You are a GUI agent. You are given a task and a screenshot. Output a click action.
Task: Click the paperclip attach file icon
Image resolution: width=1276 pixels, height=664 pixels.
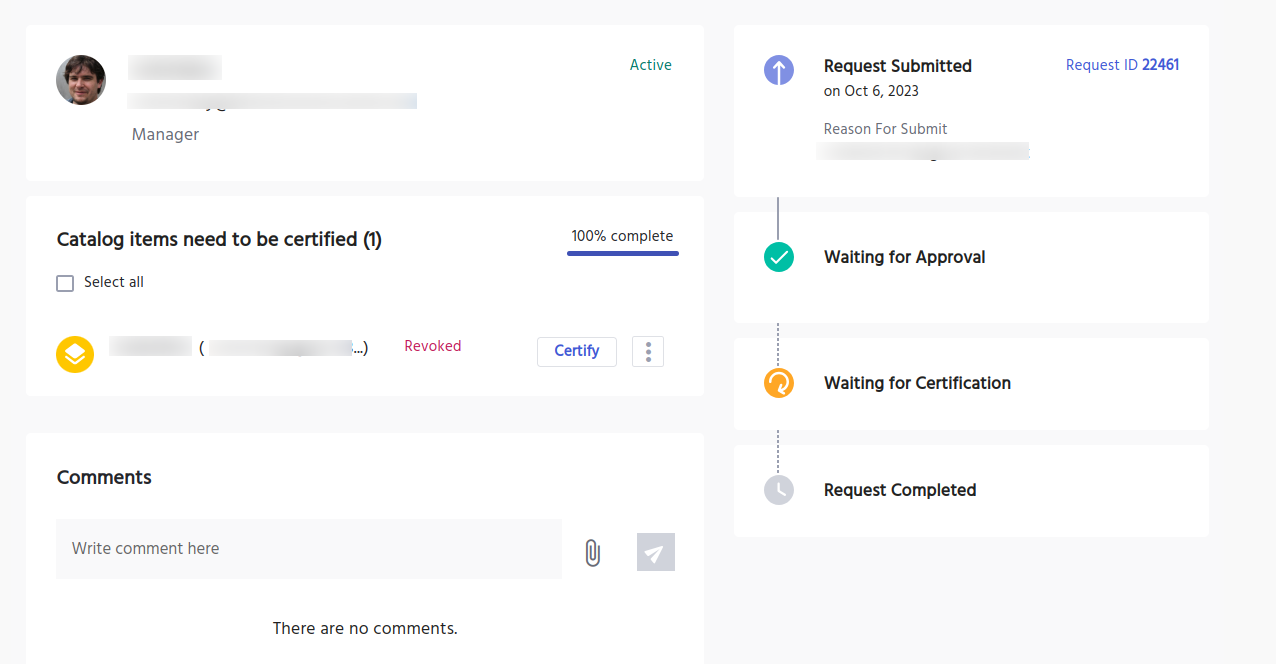(593, 552)
